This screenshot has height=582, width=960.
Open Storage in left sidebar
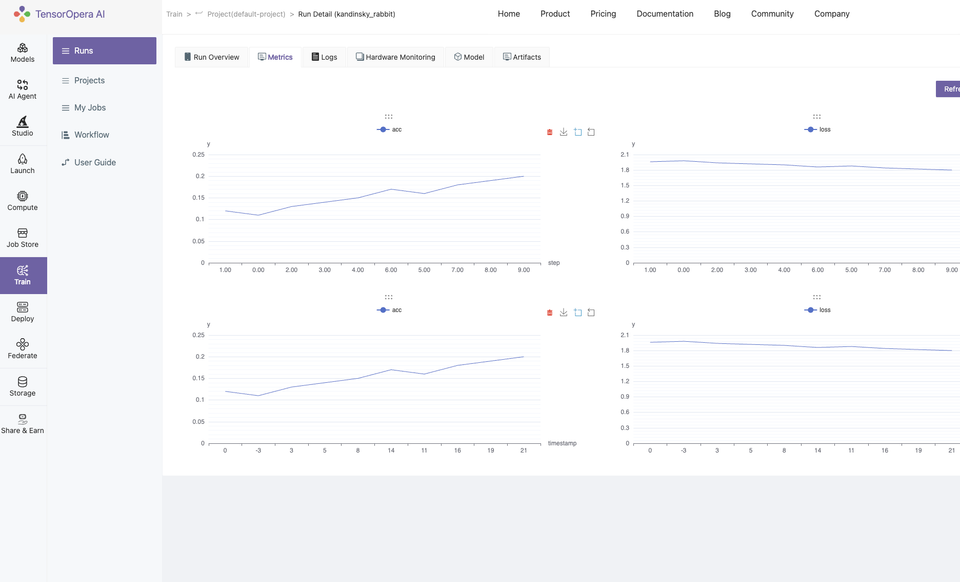tap(22, 386)
